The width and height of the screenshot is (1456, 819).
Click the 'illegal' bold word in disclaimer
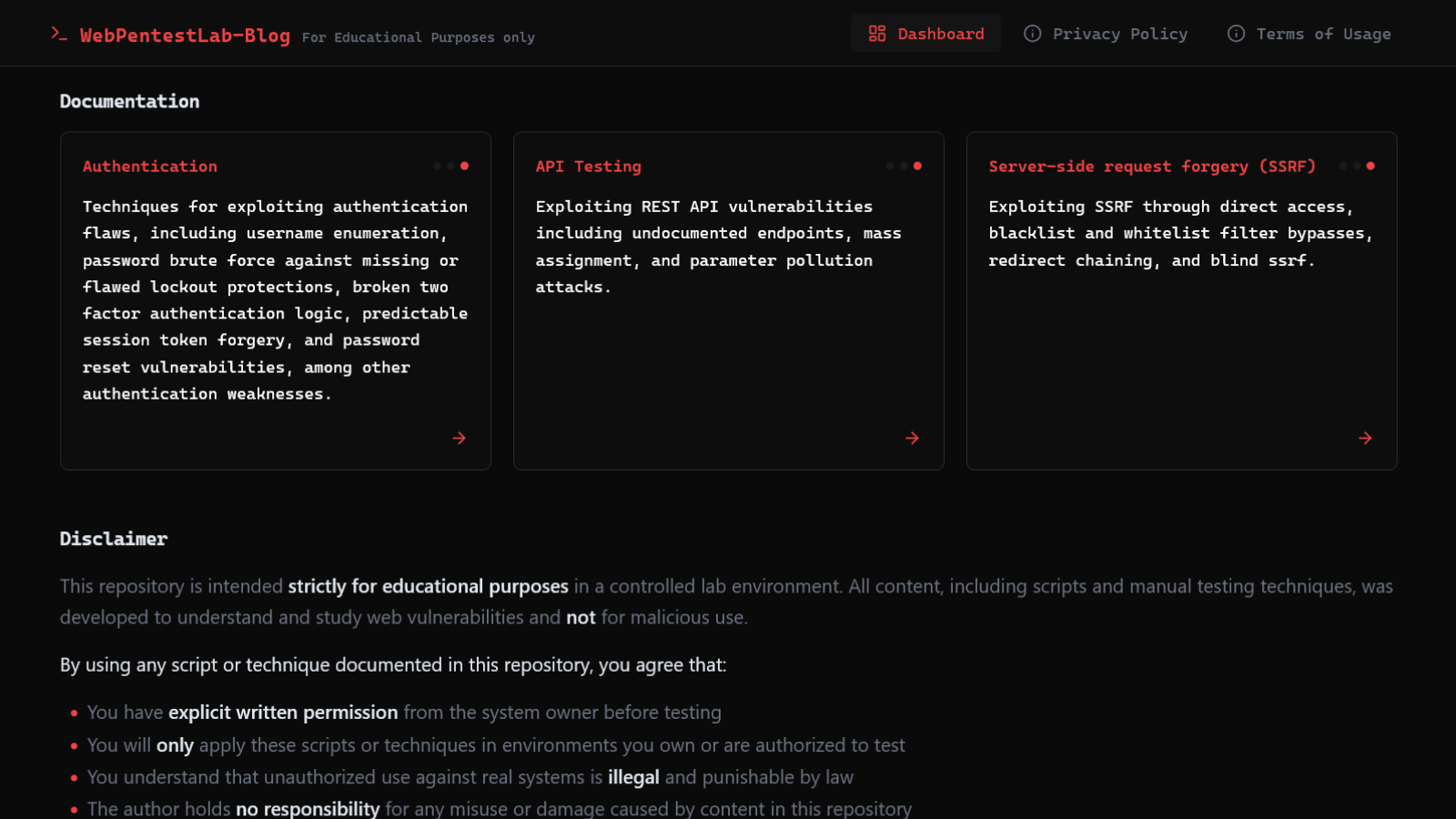pos(633,777)
